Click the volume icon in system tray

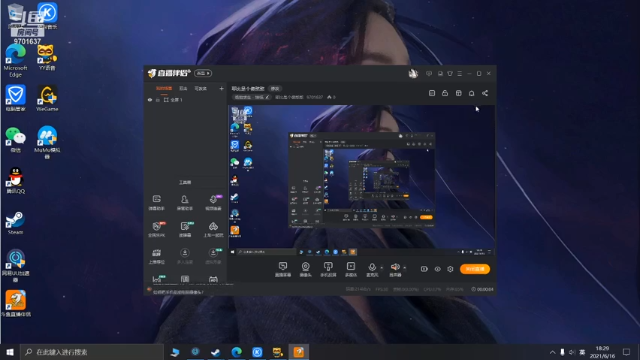pos(572,352)
